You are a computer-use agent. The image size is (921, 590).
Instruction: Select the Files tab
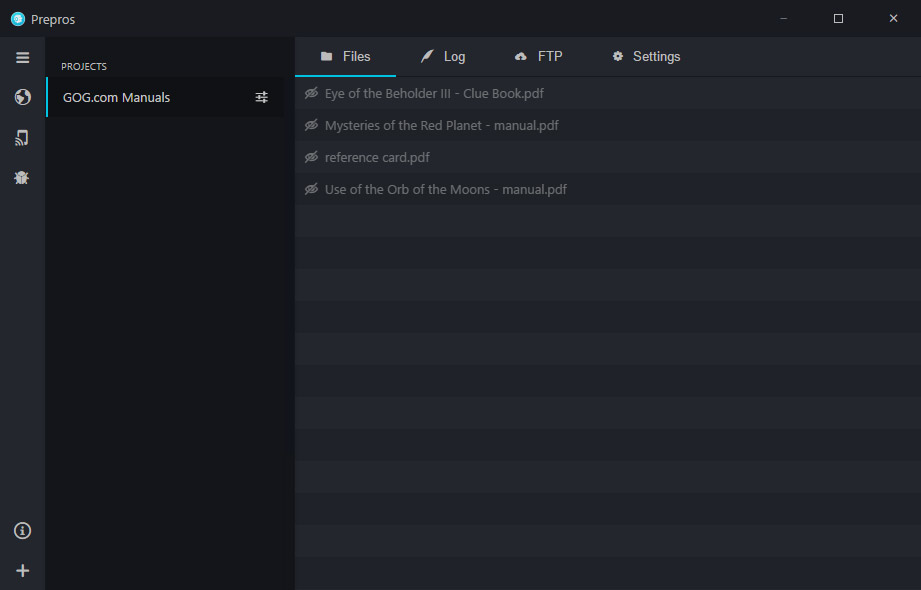click(x=345, y=56)
